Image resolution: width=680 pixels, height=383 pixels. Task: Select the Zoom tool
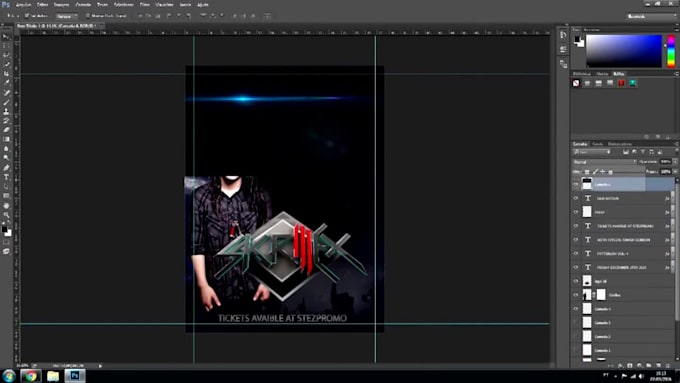coord(6,215)
